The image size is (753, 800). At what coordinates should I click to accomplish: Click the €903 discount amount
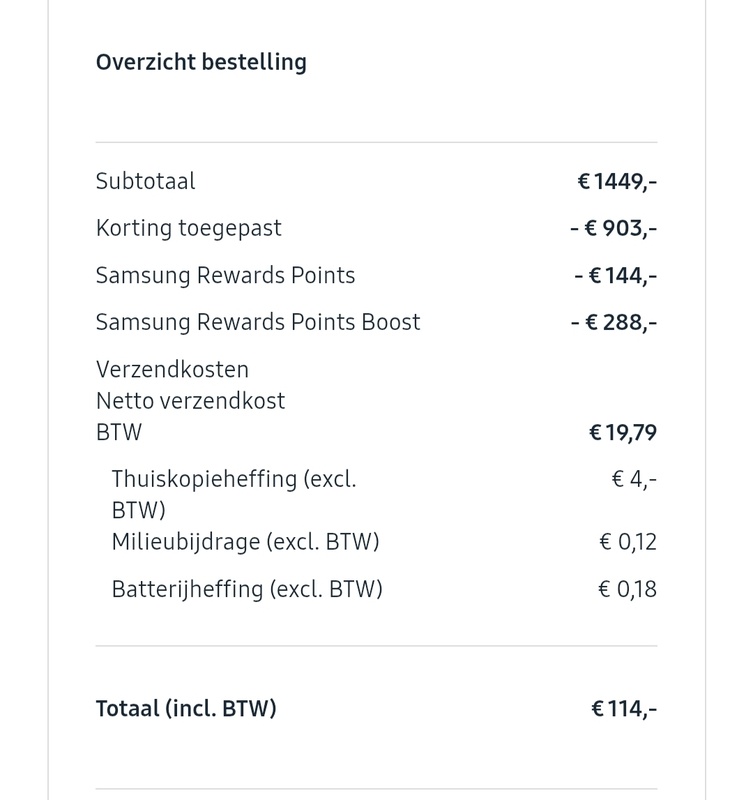(x=613, y=228)
